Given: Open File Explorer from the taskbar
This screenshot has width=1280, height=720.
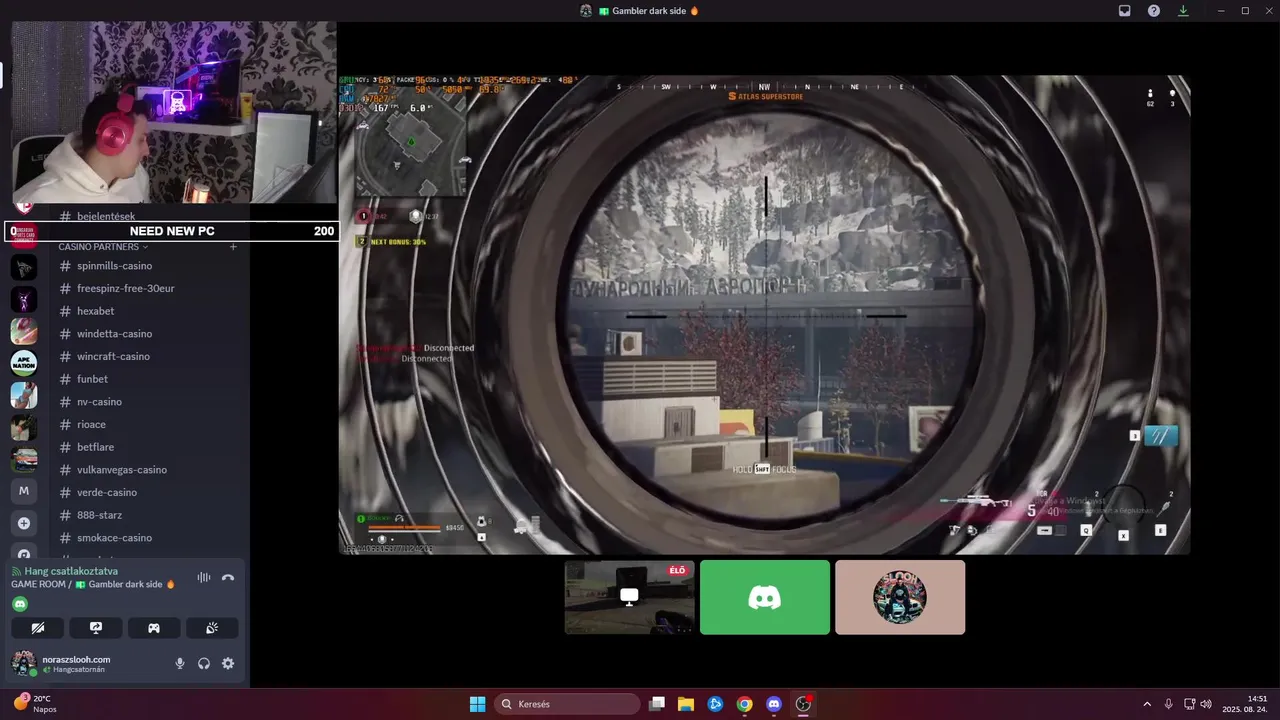Looking at the screenshot, I should click(x=686, y=704).
